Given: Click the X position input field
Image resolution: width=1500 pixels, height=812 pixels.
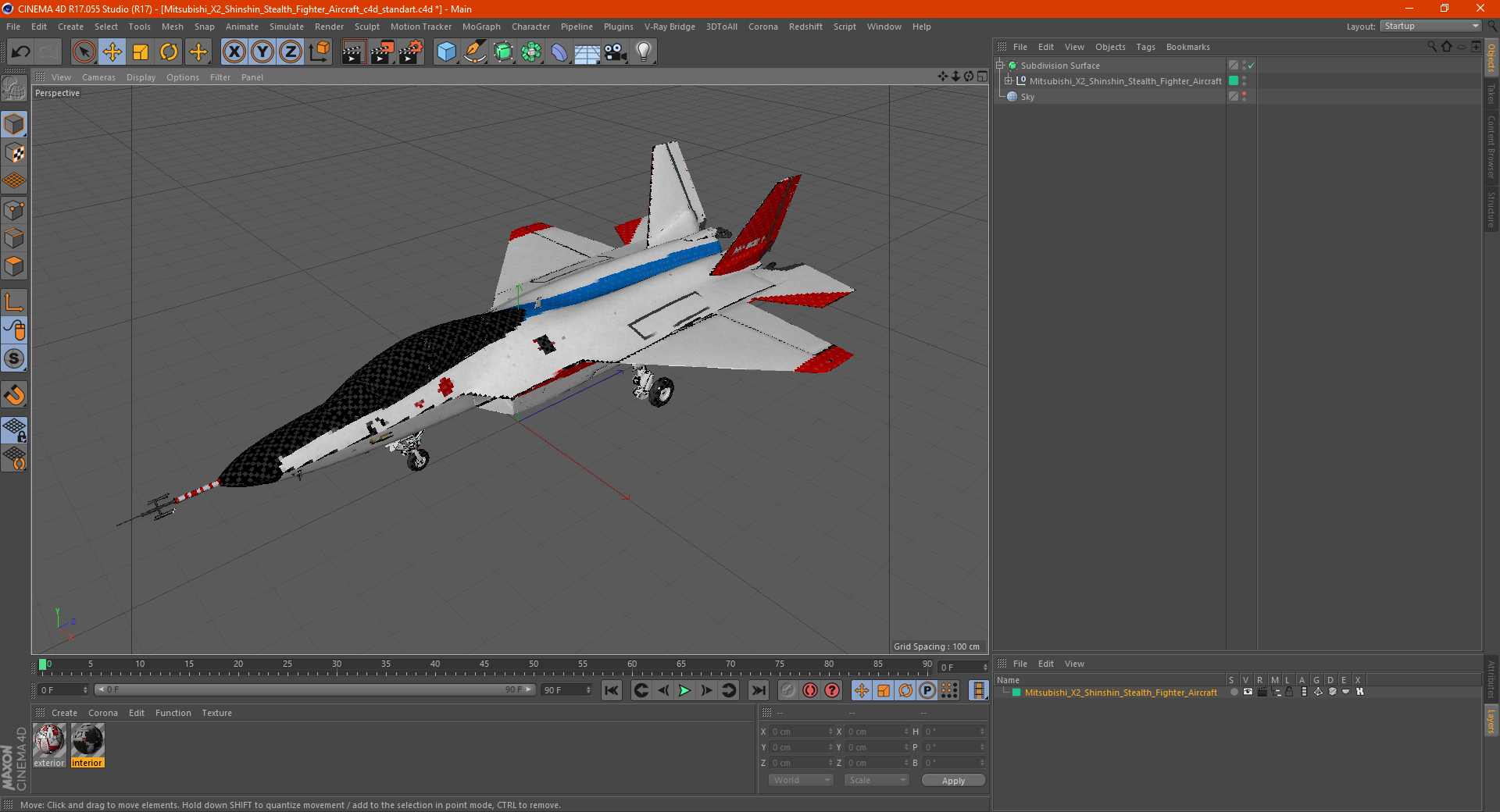Looking at the screenshot, I should pos(800,732).
